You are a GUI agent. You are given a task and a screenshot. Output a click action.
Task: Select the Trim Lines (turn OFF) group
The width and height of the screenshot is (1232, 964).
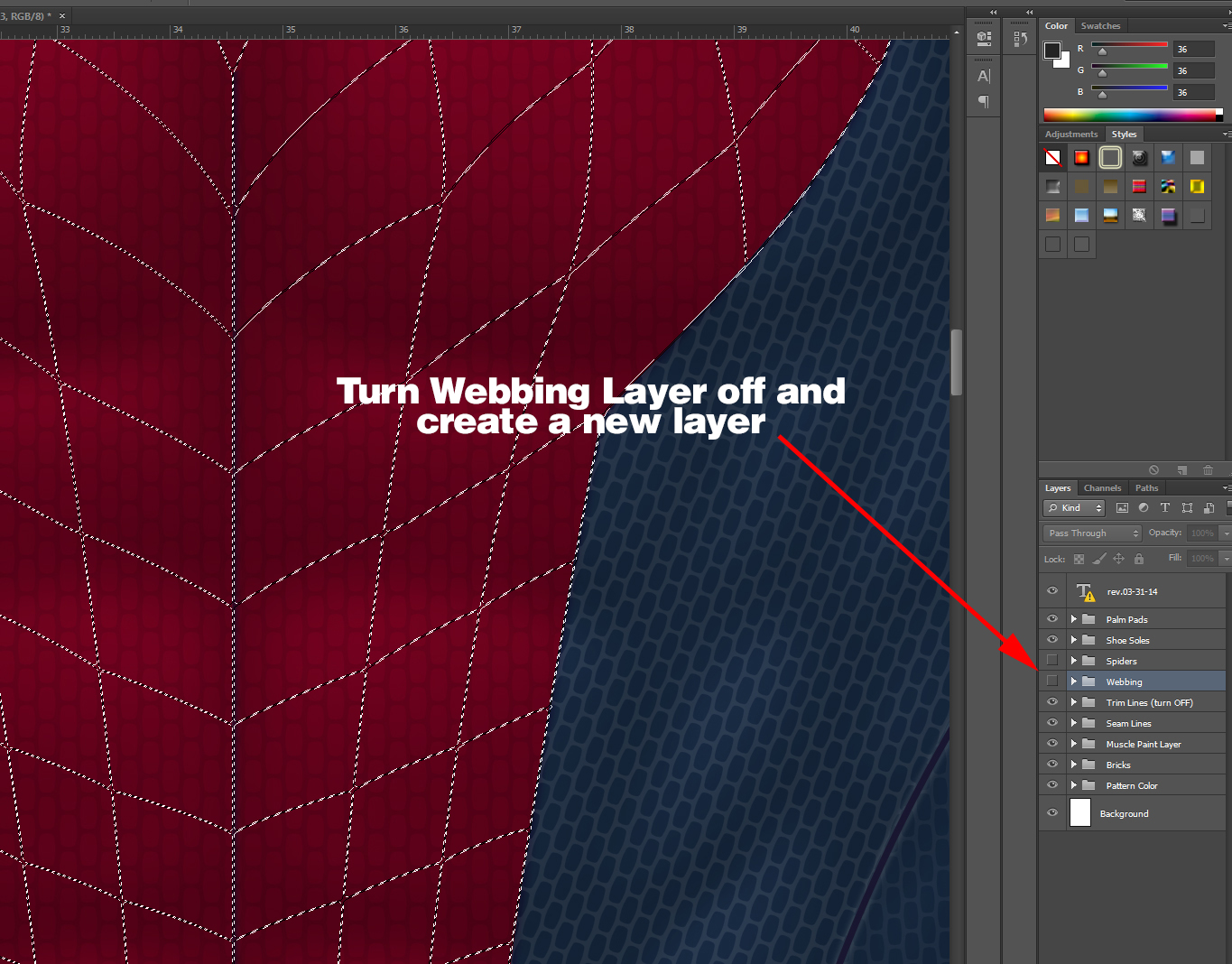pyautogui.click(x=1146, y=702)
